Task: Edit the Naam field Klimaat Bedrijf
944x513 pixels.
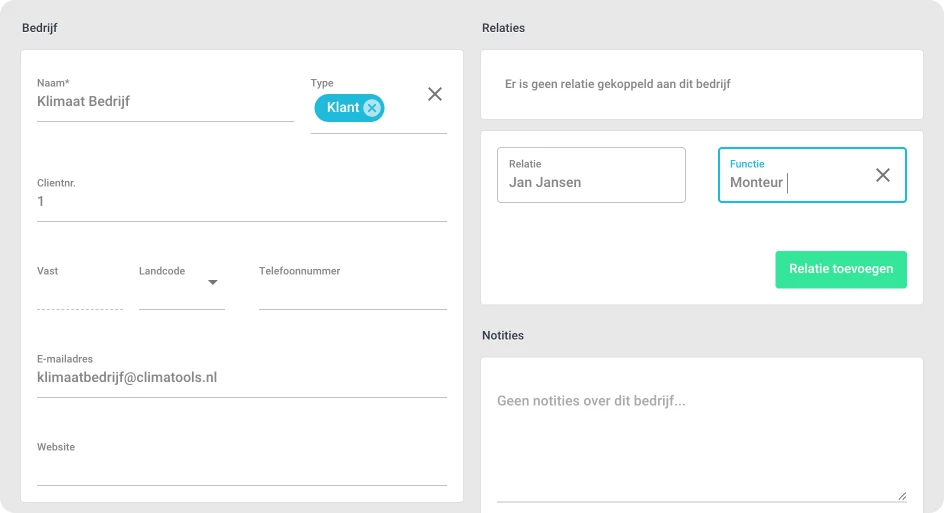Action: coord(166,102)
